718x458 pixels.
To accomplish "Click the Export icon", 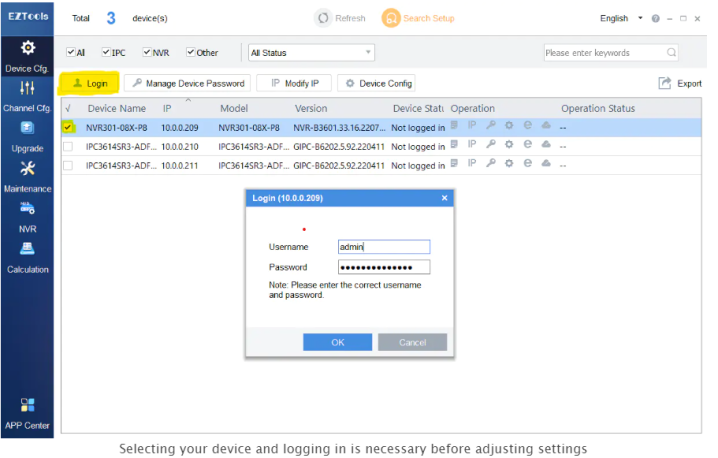I will 665,83.
